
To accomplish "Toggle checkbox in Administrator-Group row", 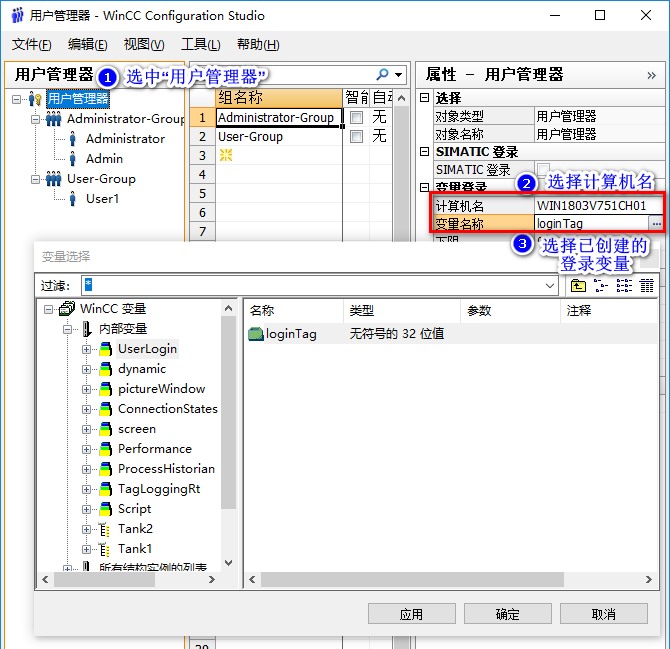I will [x=356, y=117].
